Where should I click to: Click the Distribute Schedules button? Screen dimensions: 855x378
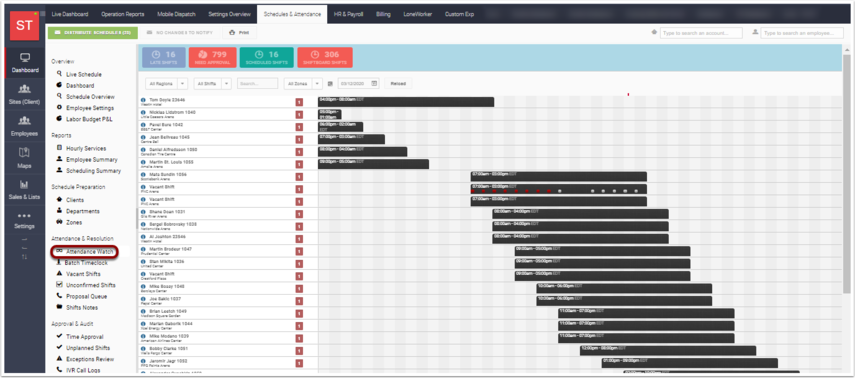click(93, 33)
